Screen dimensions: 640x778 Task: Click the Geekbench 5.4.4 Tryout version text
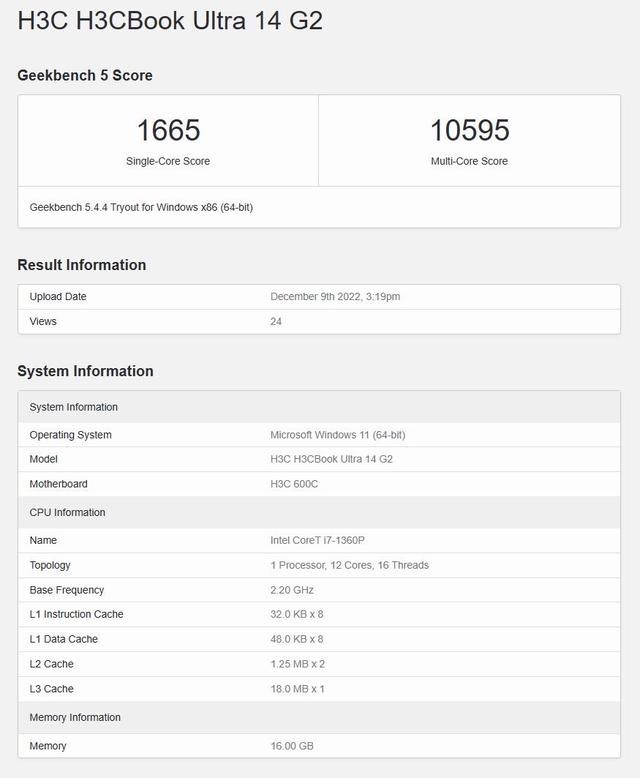[141, 207]
